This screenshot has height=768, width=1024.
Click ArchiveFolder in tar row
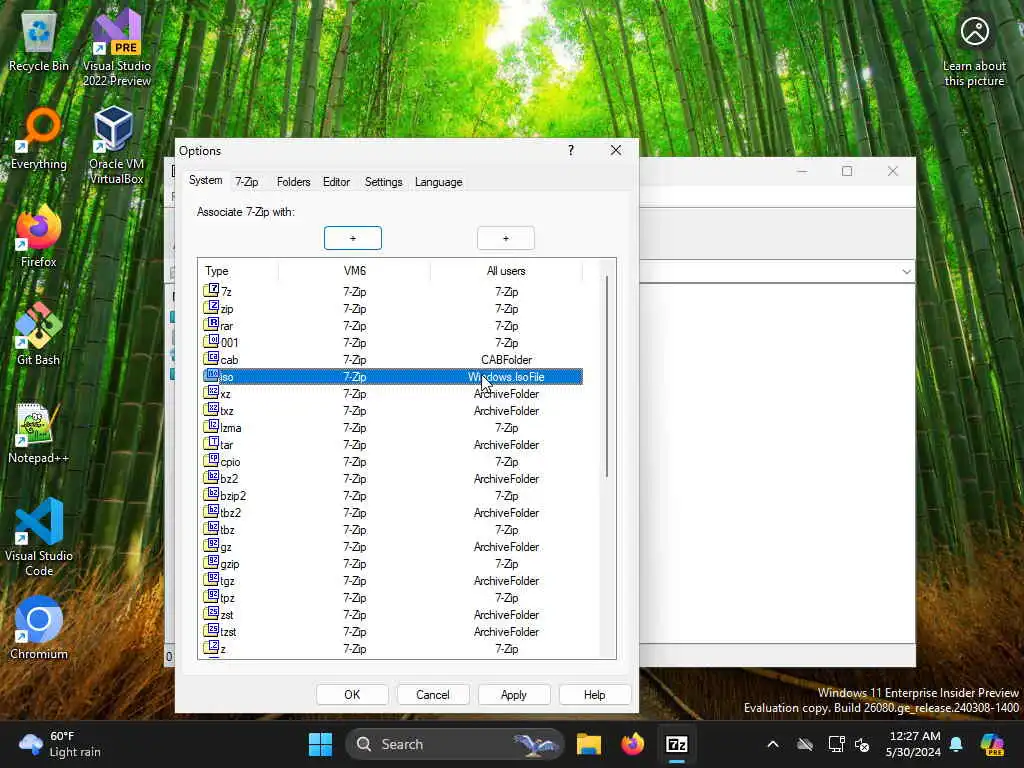pyautogui.click(x=506, y=445)
